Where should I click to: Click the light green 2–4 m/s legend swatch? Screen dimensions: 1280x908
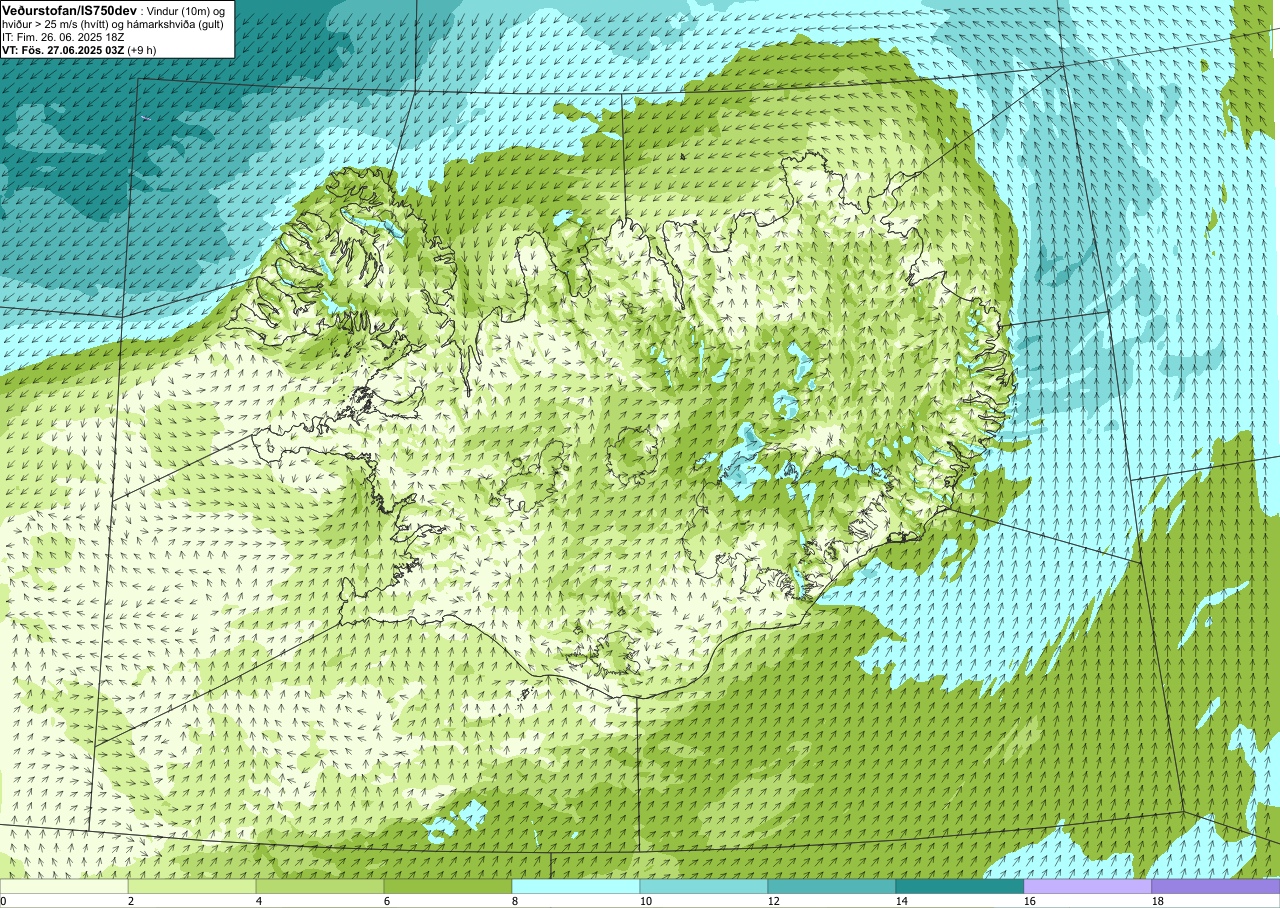[192, 886]
